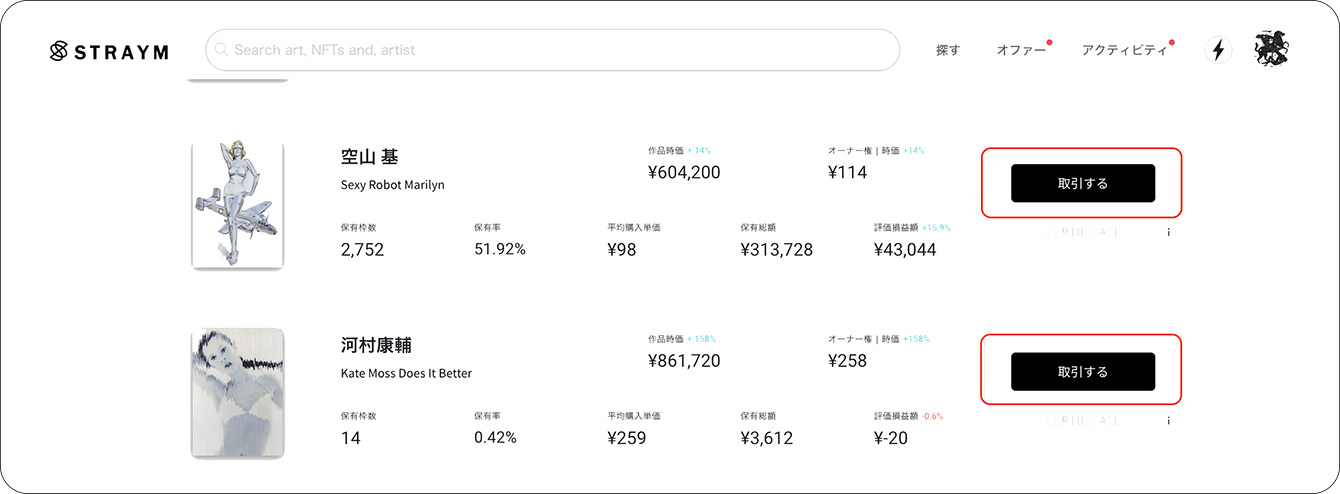Open the 探す menu item

coord(948,50)
